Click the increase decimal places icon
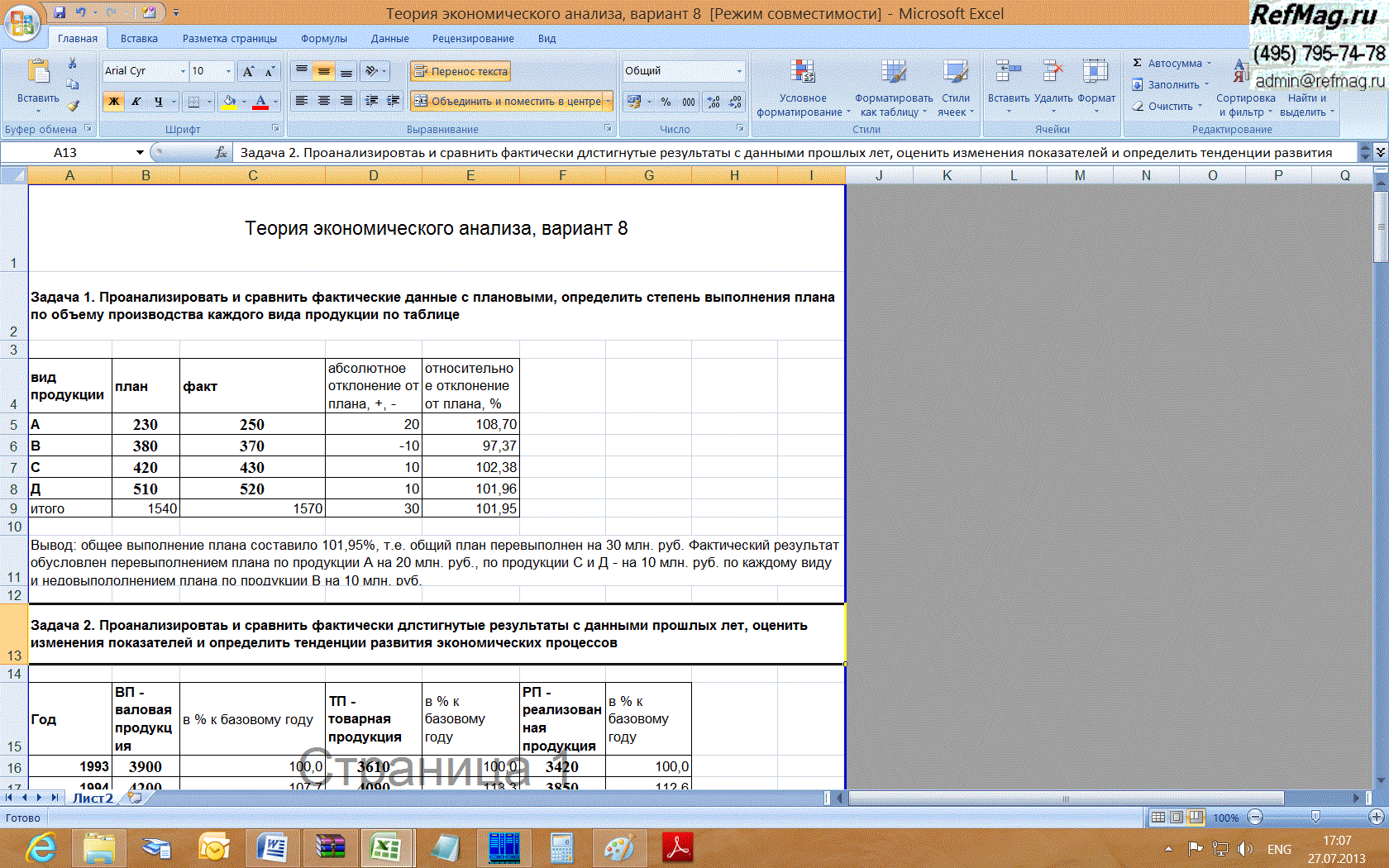The image size is (1389, 868). [714, 102]
